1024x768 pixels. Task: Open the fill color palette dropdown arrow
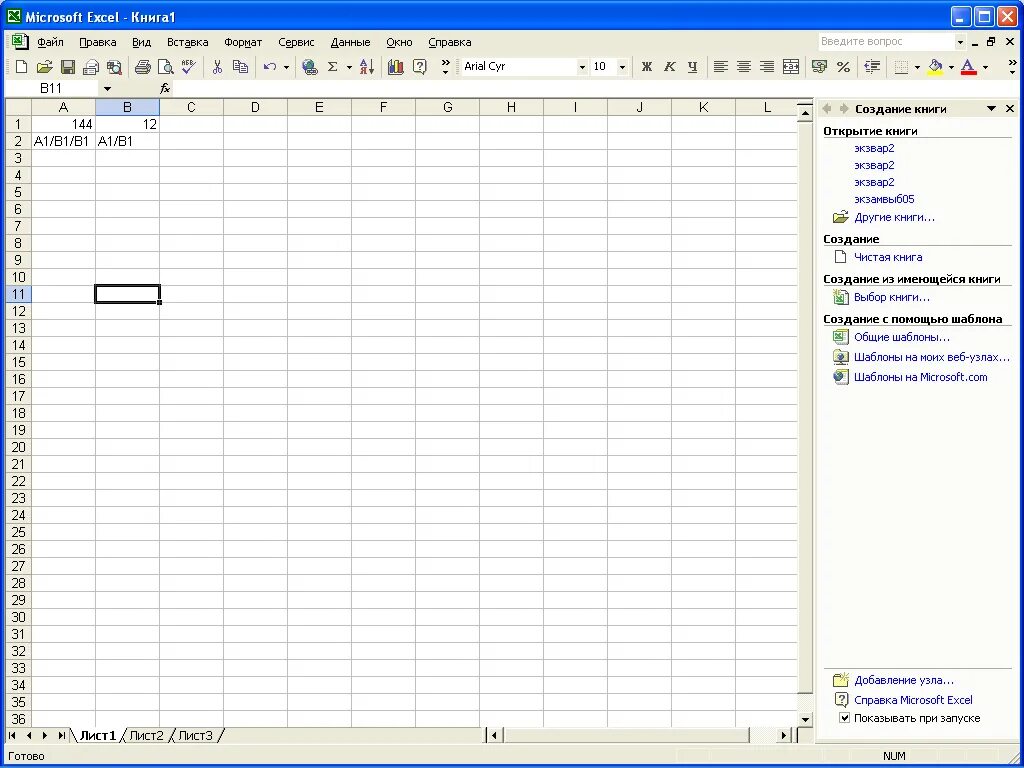[951, 67]
